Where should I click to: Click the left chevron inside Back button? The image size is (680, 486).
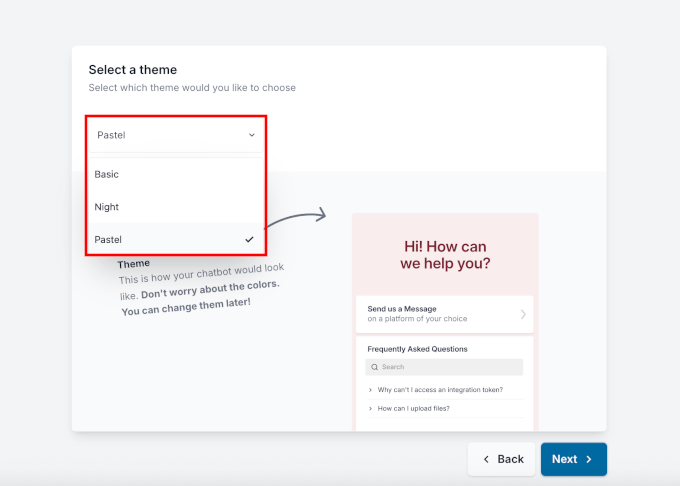(486, 459)
